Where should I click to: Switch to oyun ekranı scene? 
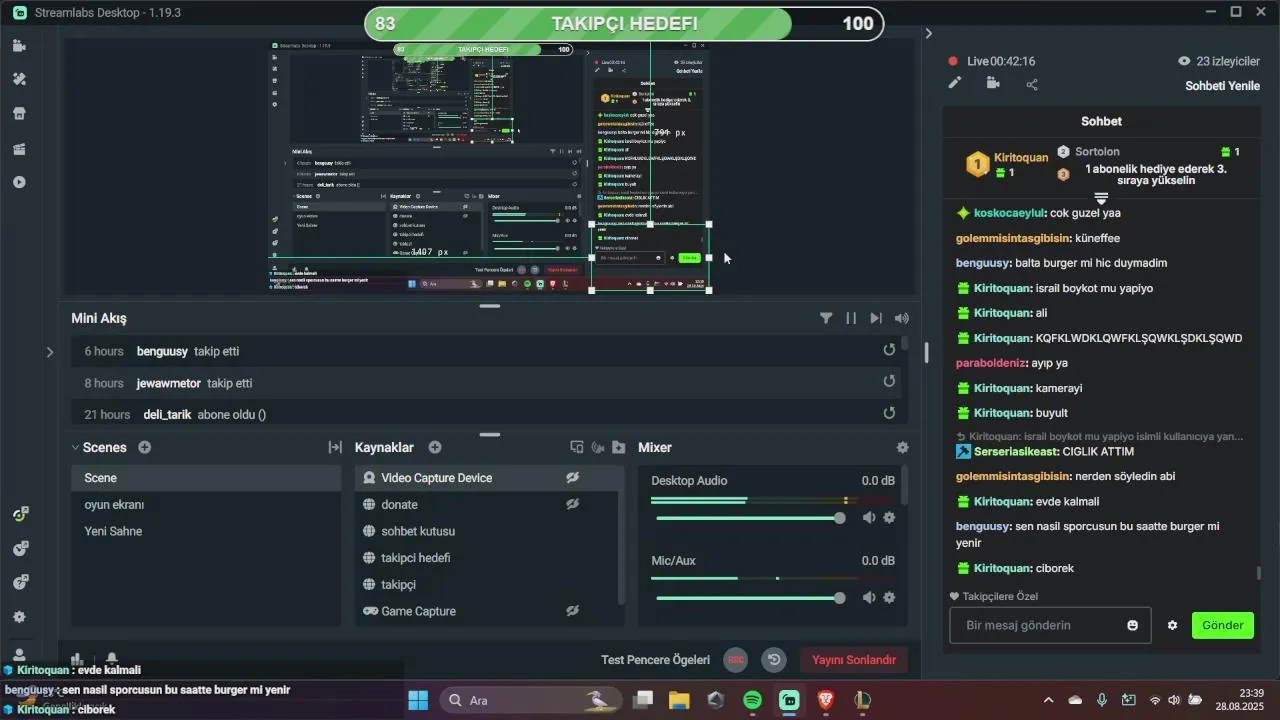(x=206, y=504)
